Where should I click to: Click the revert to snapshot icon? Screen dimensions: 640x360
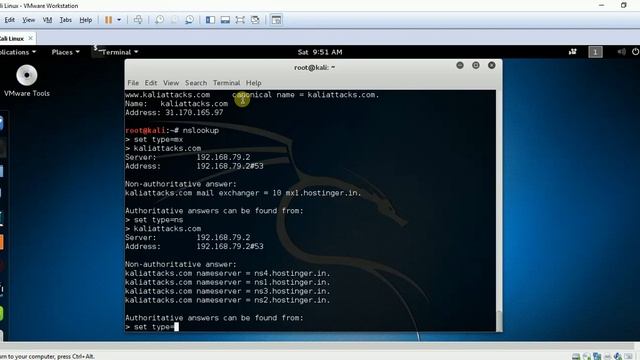click(x=174, y=20)
